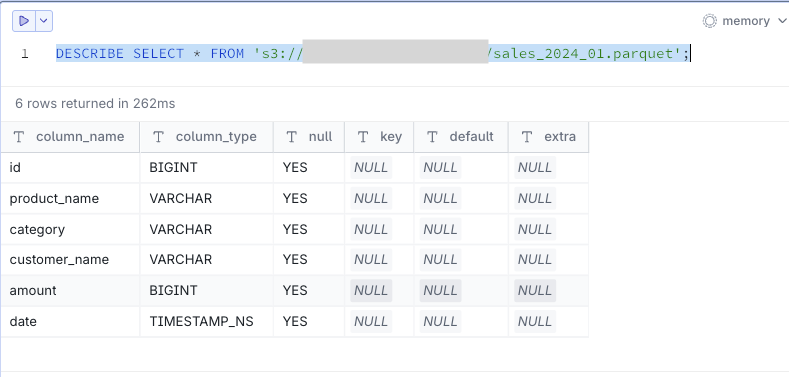Click into the SQL editor query line

(372, 53)
